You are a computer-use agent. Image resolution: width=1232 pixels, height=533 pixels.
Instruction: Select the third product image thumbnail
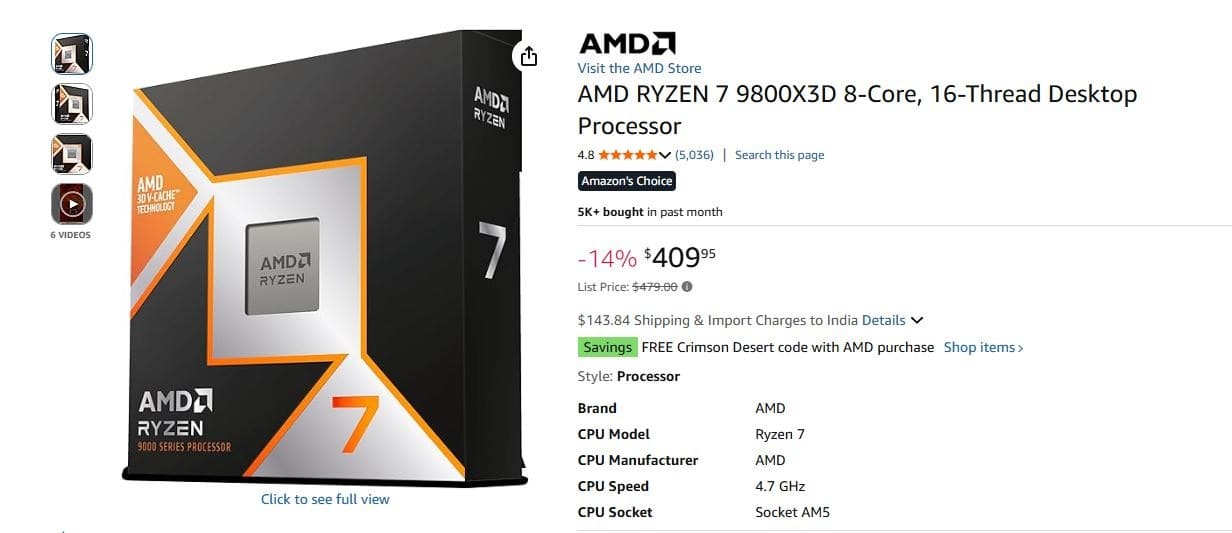pos(72,154)
